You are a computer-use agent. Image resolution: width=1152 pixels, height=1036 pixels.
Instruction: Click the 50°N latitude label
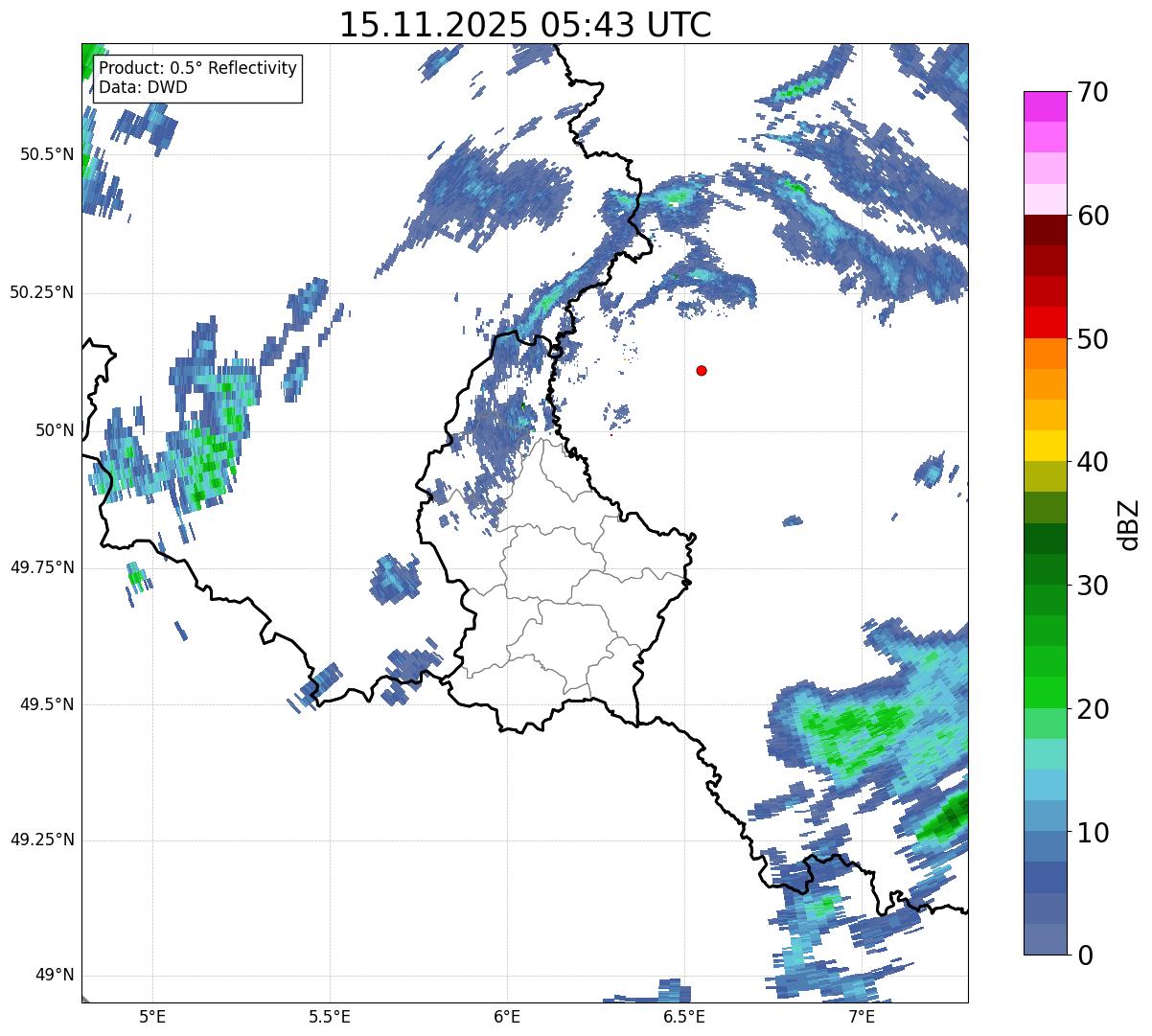point(55,430)
